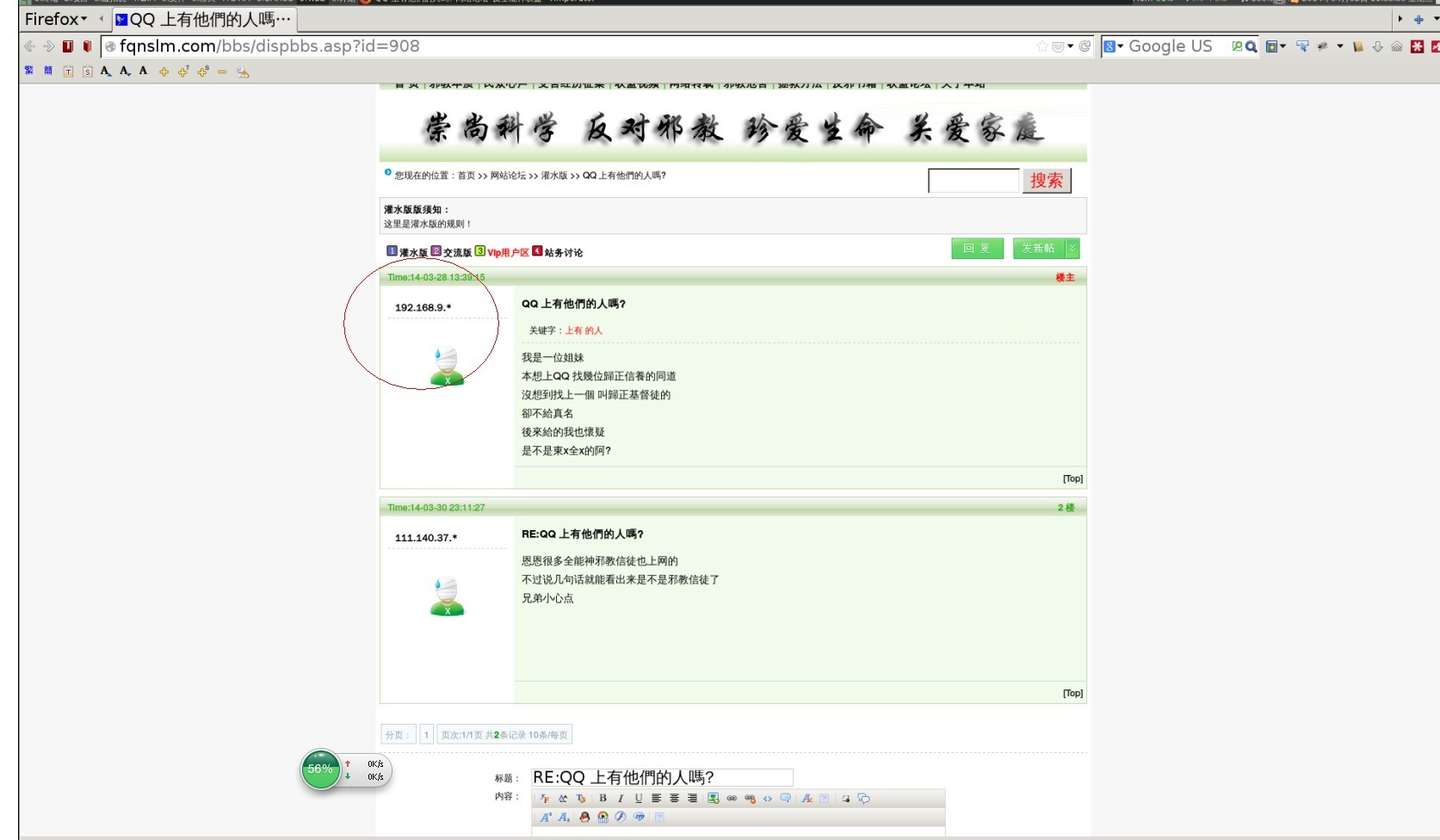Click the text 兄弟小心点
The width and height of the screenshot is (1440, 840).
point(548,598)
